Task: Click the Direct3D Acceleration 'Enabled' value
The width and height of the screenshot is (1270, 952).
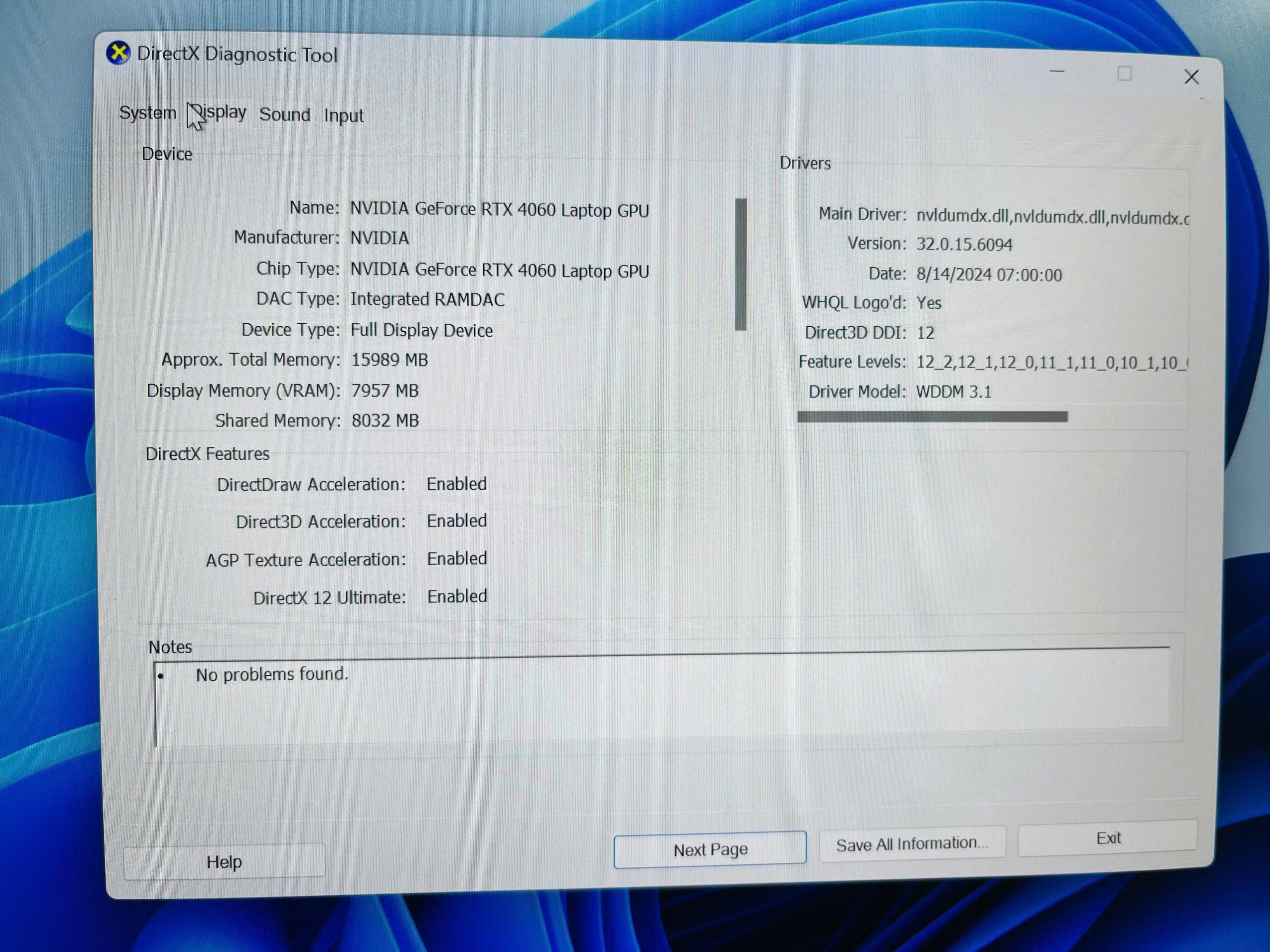Action: point(456,521)
